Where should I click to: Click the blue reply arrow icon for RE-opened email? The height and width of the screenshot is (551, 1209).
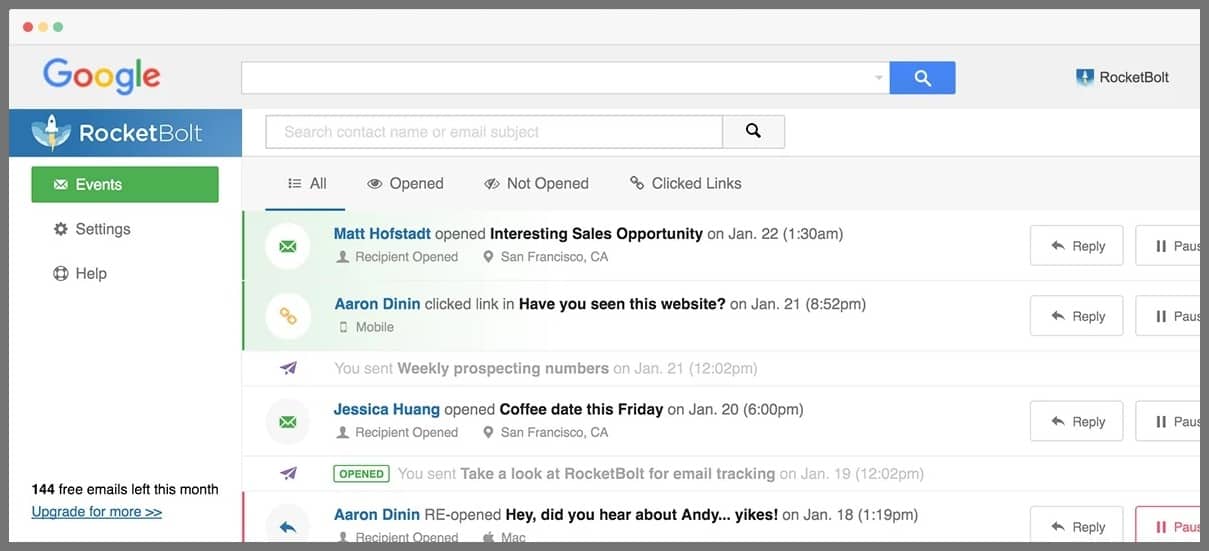pyautogui.click(x=288, y=526)
